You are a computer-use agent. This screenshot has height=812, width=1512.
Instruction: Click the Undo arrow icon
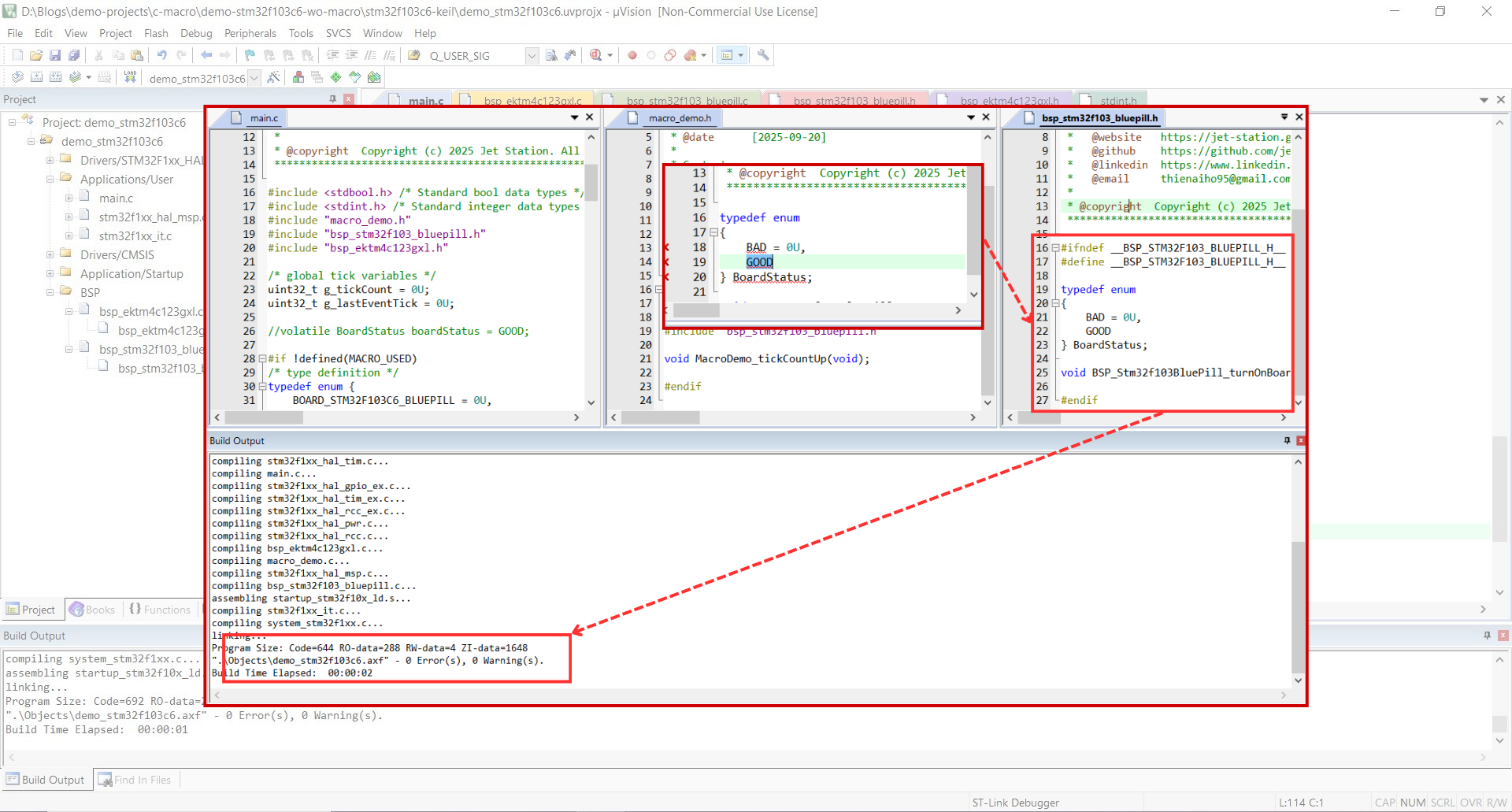161,55
